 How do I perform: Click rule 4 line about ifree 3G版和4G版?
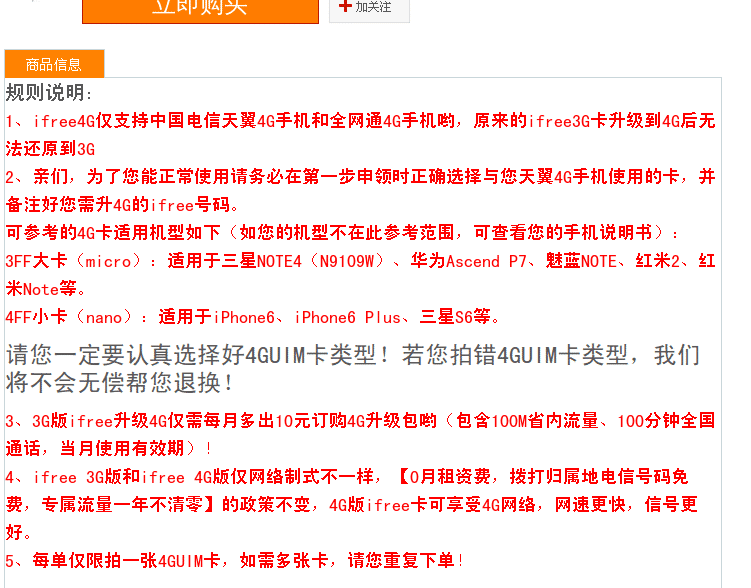347,477
